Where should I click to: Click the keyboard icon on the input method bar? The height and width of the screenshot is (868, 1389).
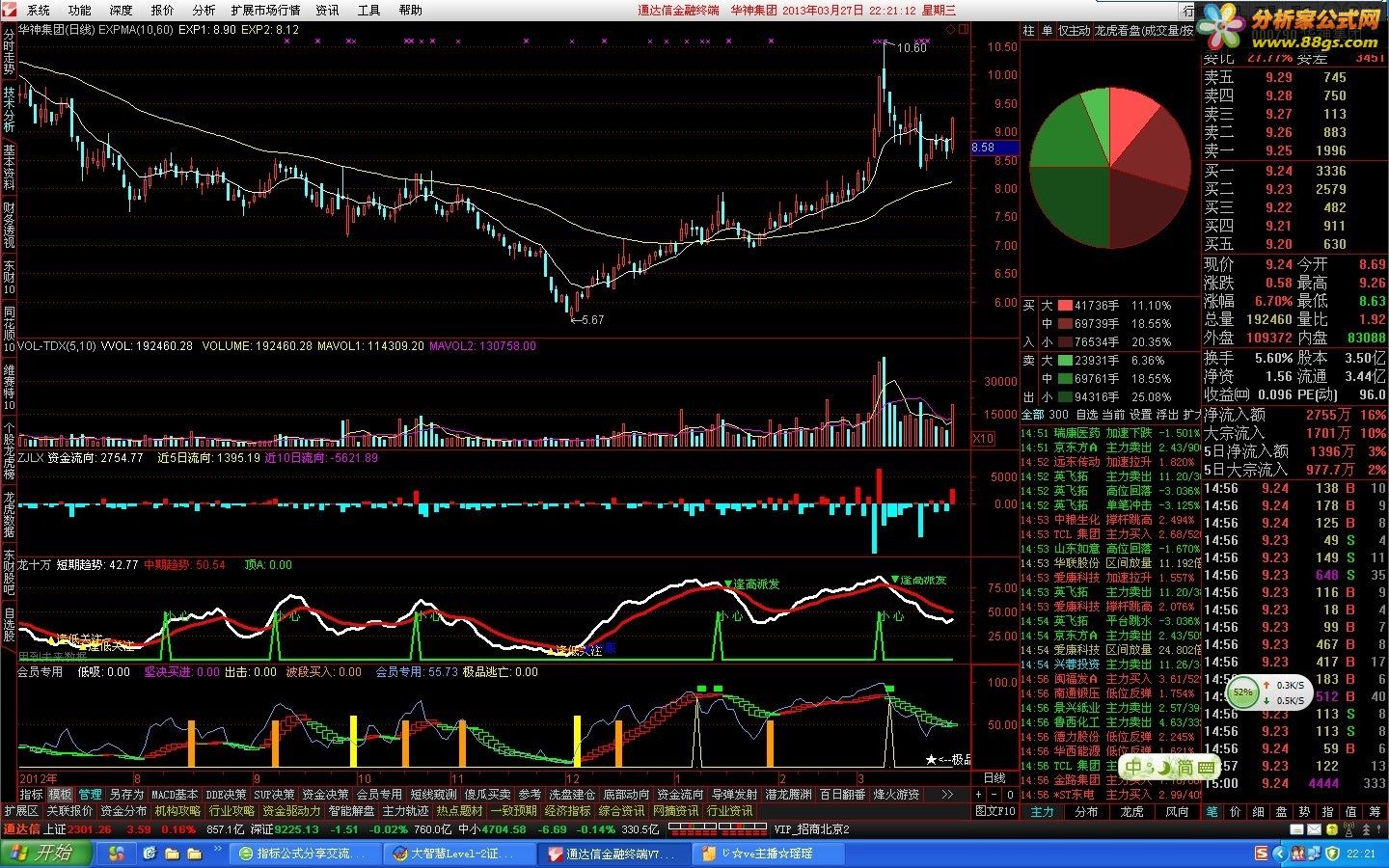pyautogui.click(x=1207, y=768)
